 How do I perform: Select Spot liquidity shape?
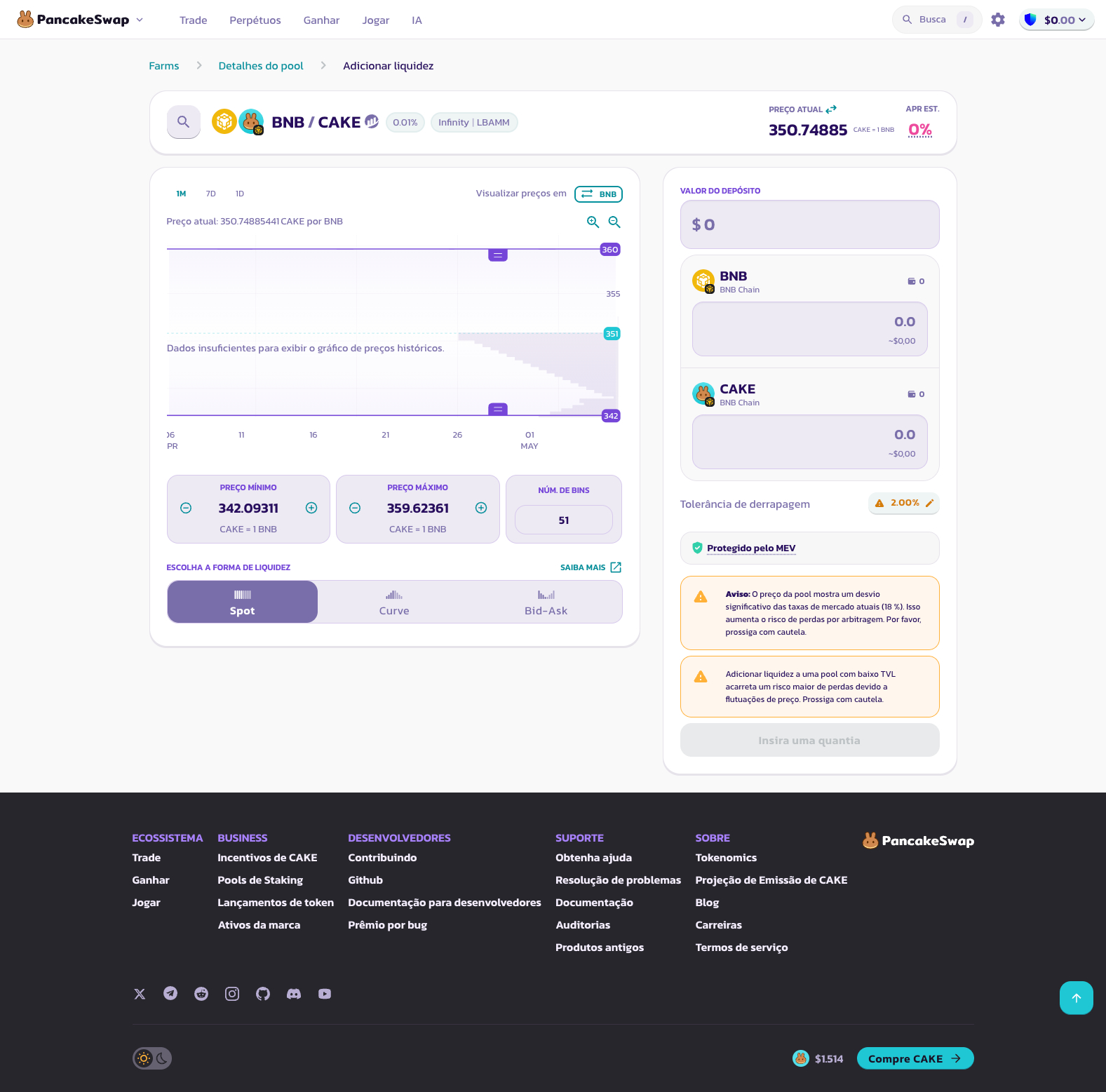243,602
